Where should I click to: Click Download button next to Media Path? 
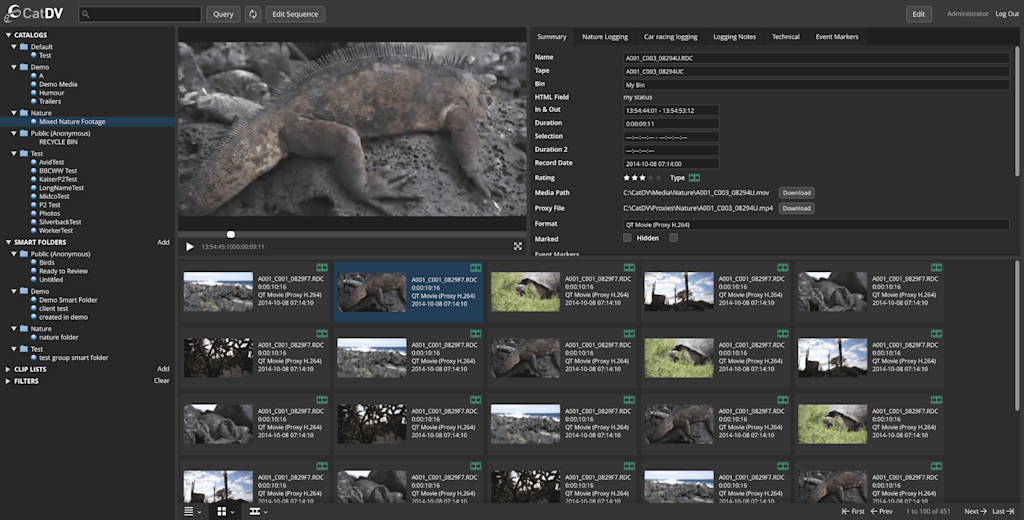[x=796, y=193]
